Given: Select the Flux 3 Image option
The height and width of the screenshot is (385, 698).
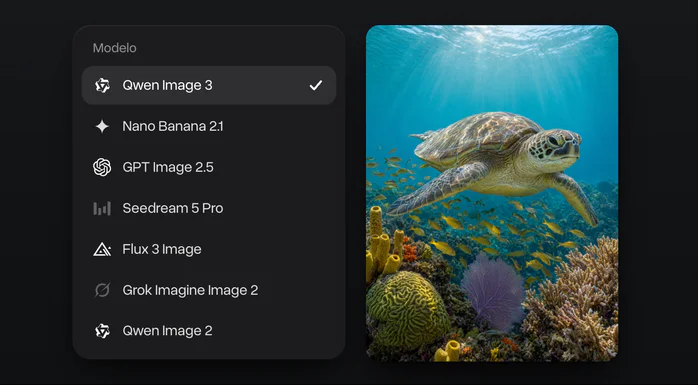Looking at the screenshot, I should point(209,249).
